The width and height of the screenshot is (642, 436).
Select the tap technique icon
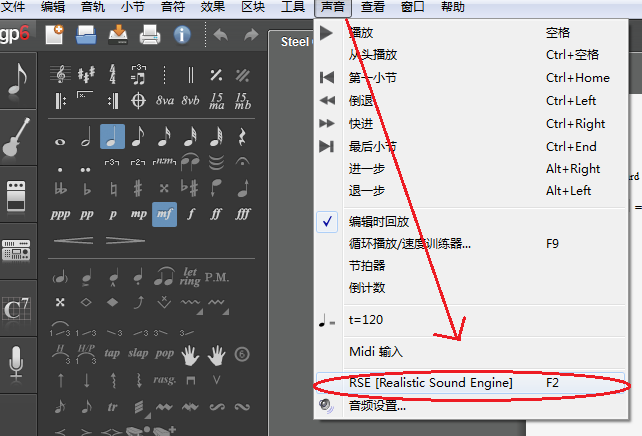(112, 354)
